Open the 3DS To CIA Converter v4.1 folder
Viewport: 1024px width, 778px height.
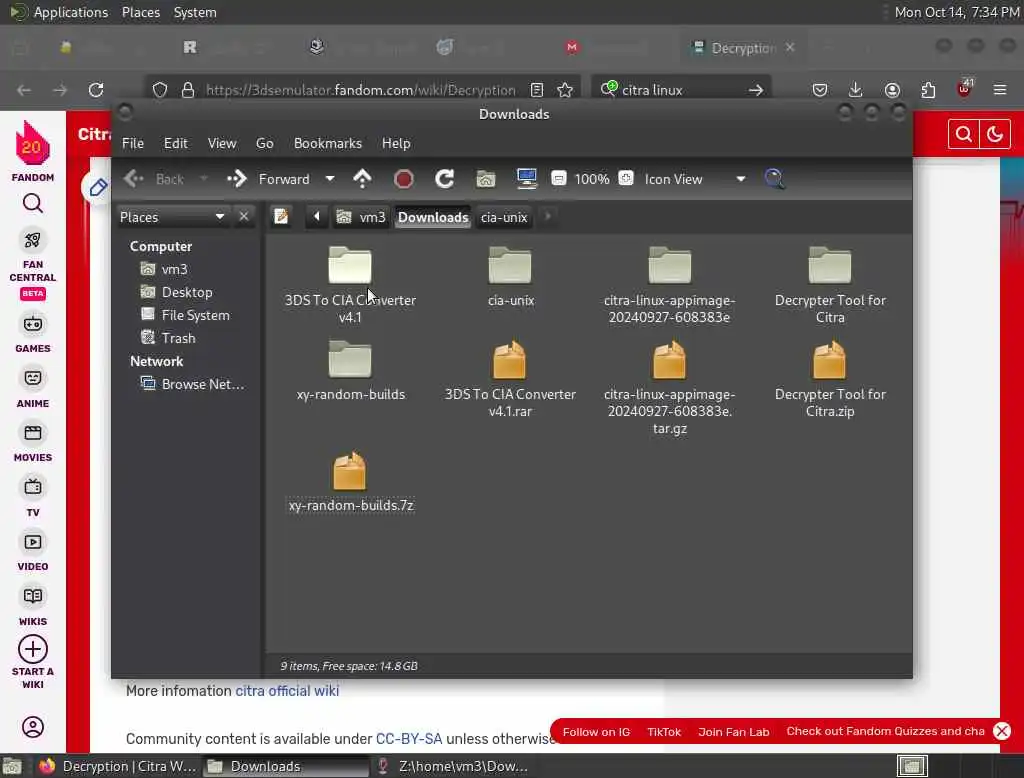350,267
